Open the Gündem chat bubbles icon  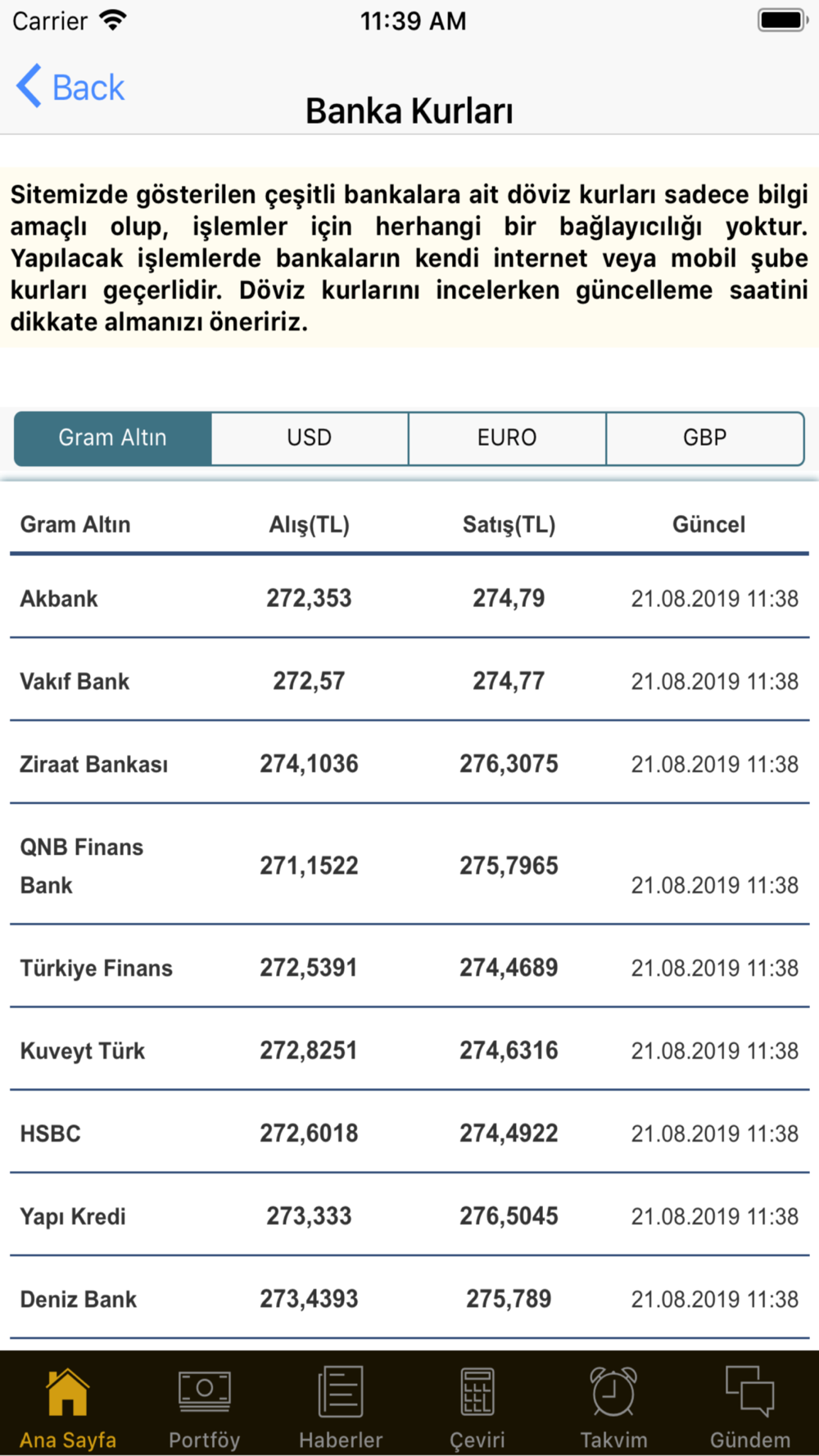750,1392
